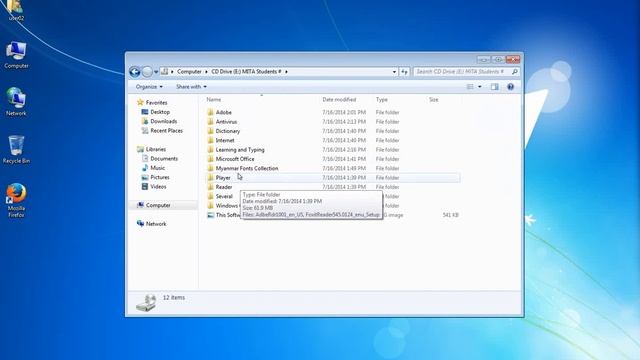The height and width of the screenshot is (360, 640).
Task: Click the This Software image file icon
Action: (210, 215)
